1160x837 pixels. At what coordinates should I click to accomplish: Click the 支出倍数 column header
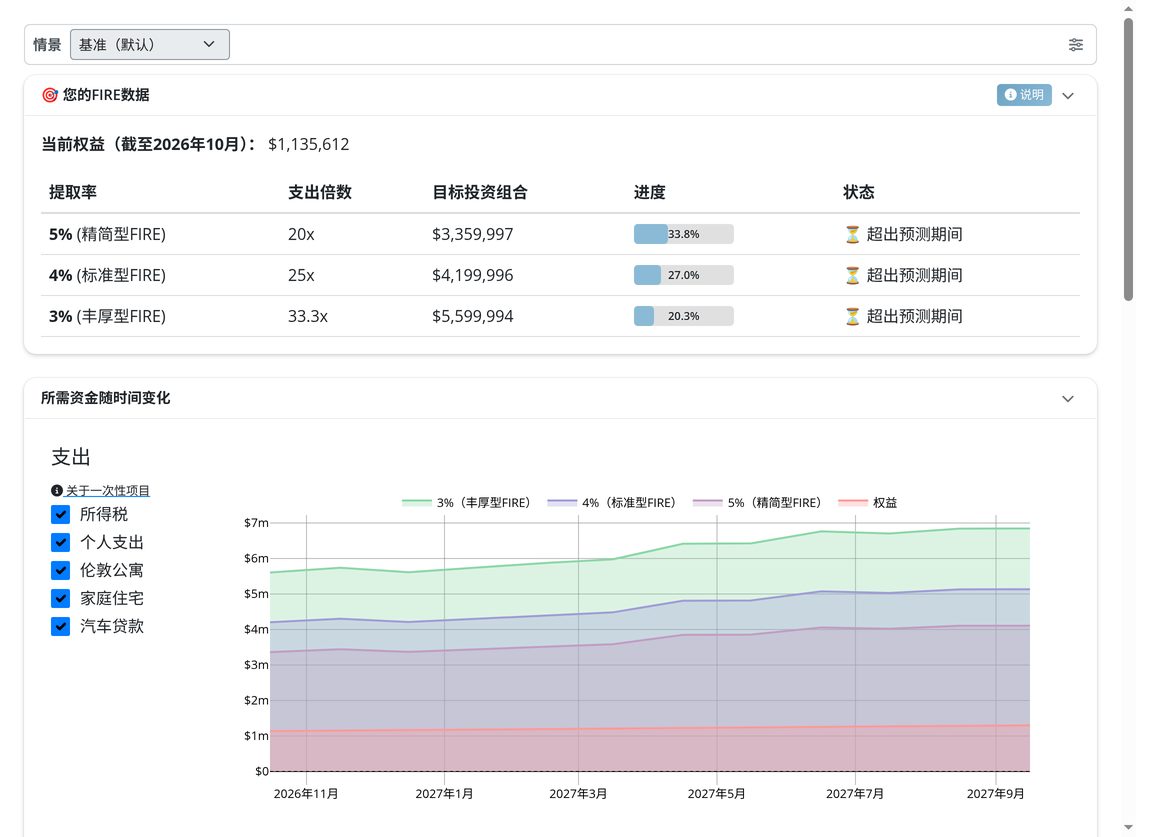[x=320, y=192]
